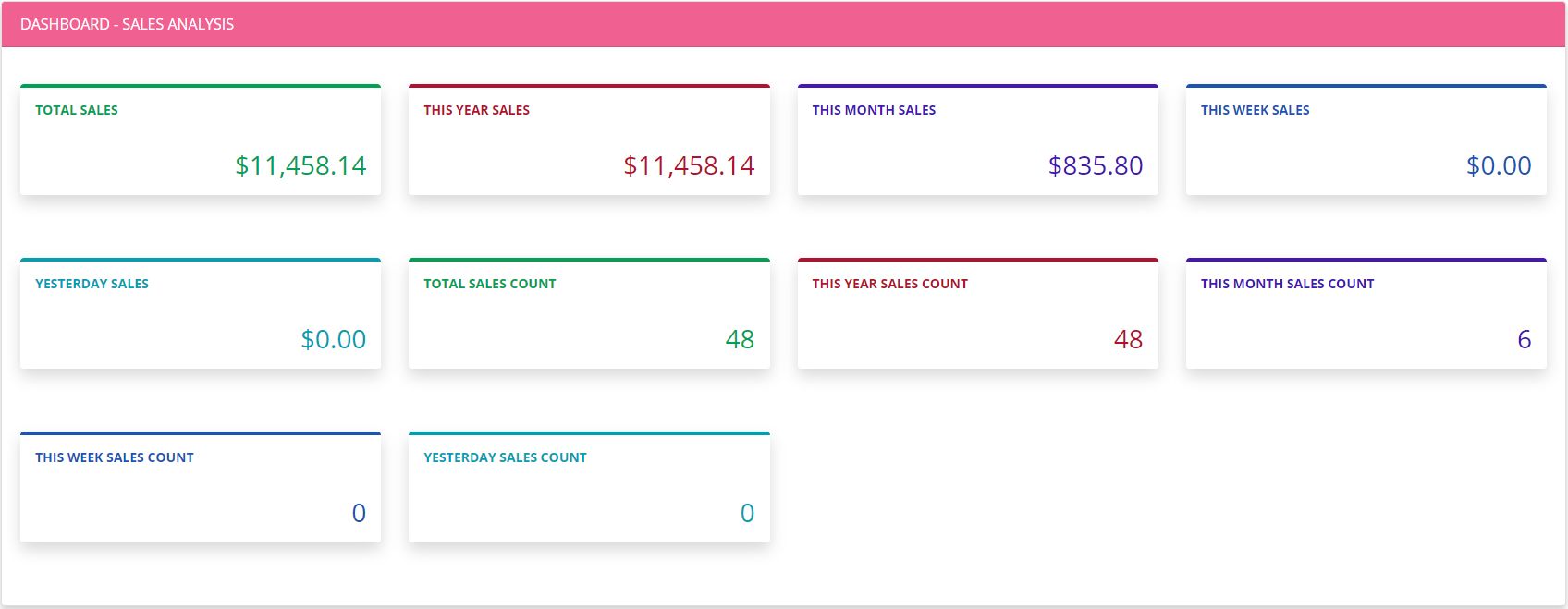This screenshot has width=1568, height=609.
Task: Click the green 48 total sales count
Action: point(740,339)
